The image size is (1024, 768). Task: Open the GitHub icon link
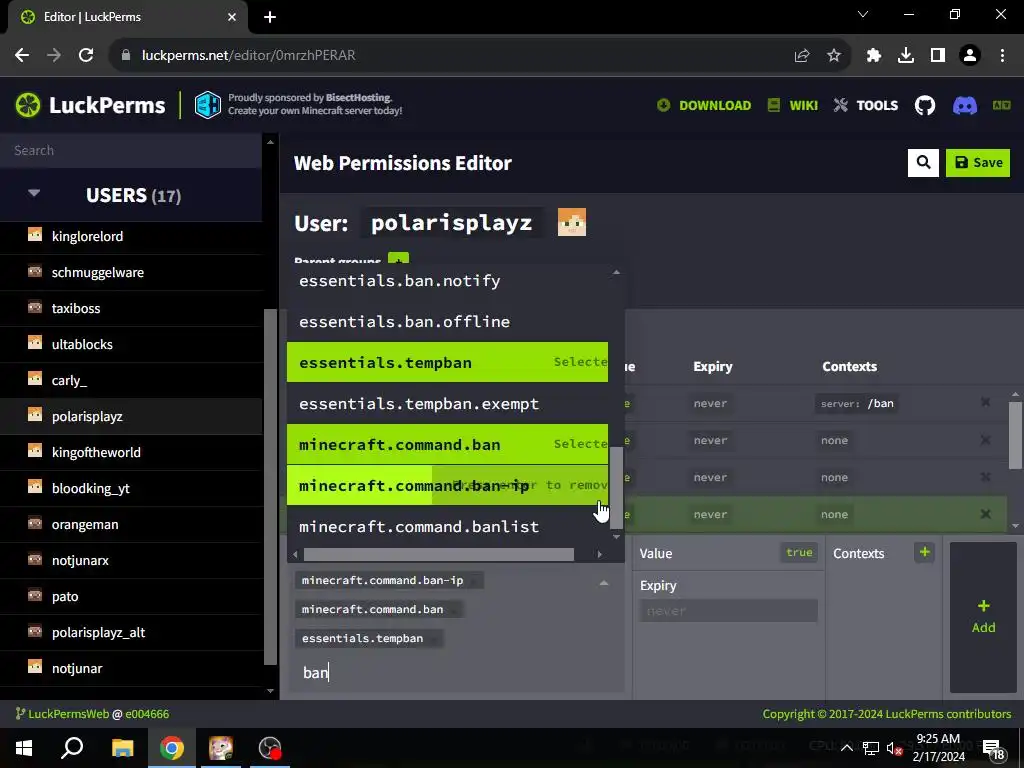click(925, 105)
